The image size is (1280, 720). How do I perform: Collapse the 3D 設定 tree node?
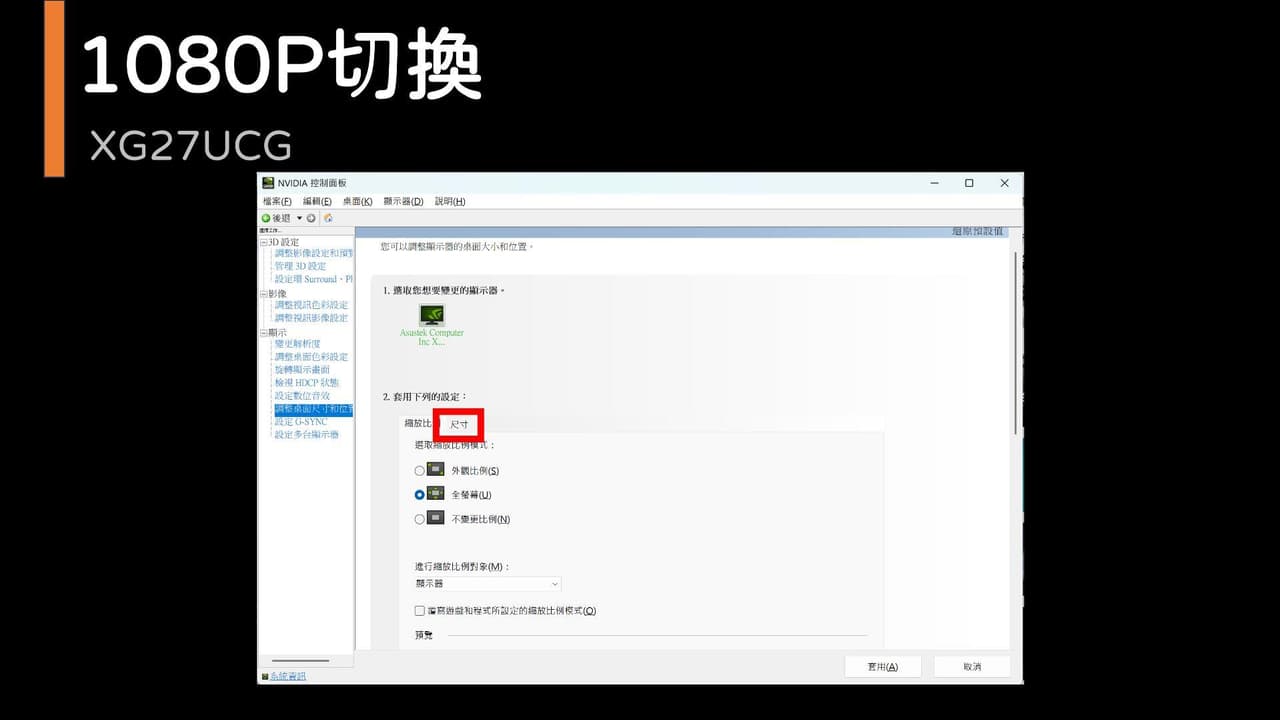pyautogui.click(x=264, y=242)
